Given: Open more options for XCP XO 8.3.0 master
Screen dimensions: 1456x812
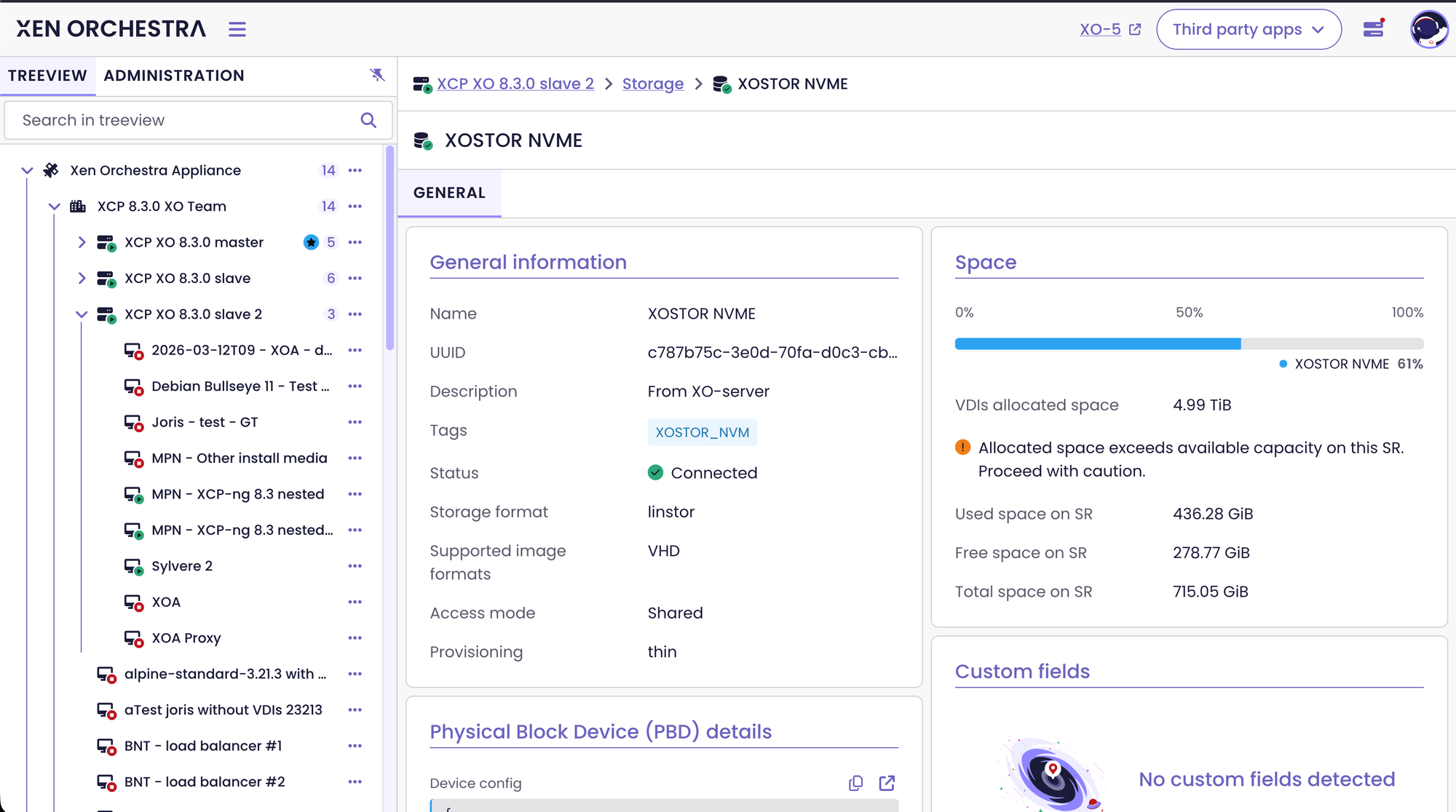Looking at the screenshot, I should coord(355,242).
